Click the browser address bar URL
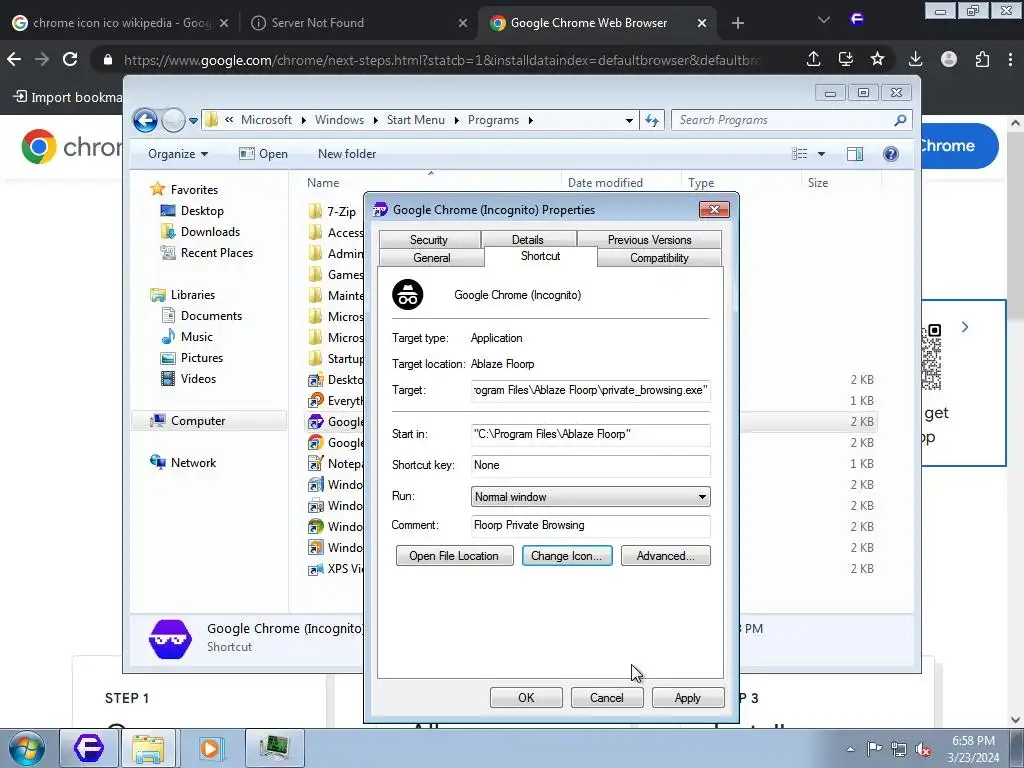The width and height of the screenshot is (1024, 768). pyautogui.click(x=441, y=60)
